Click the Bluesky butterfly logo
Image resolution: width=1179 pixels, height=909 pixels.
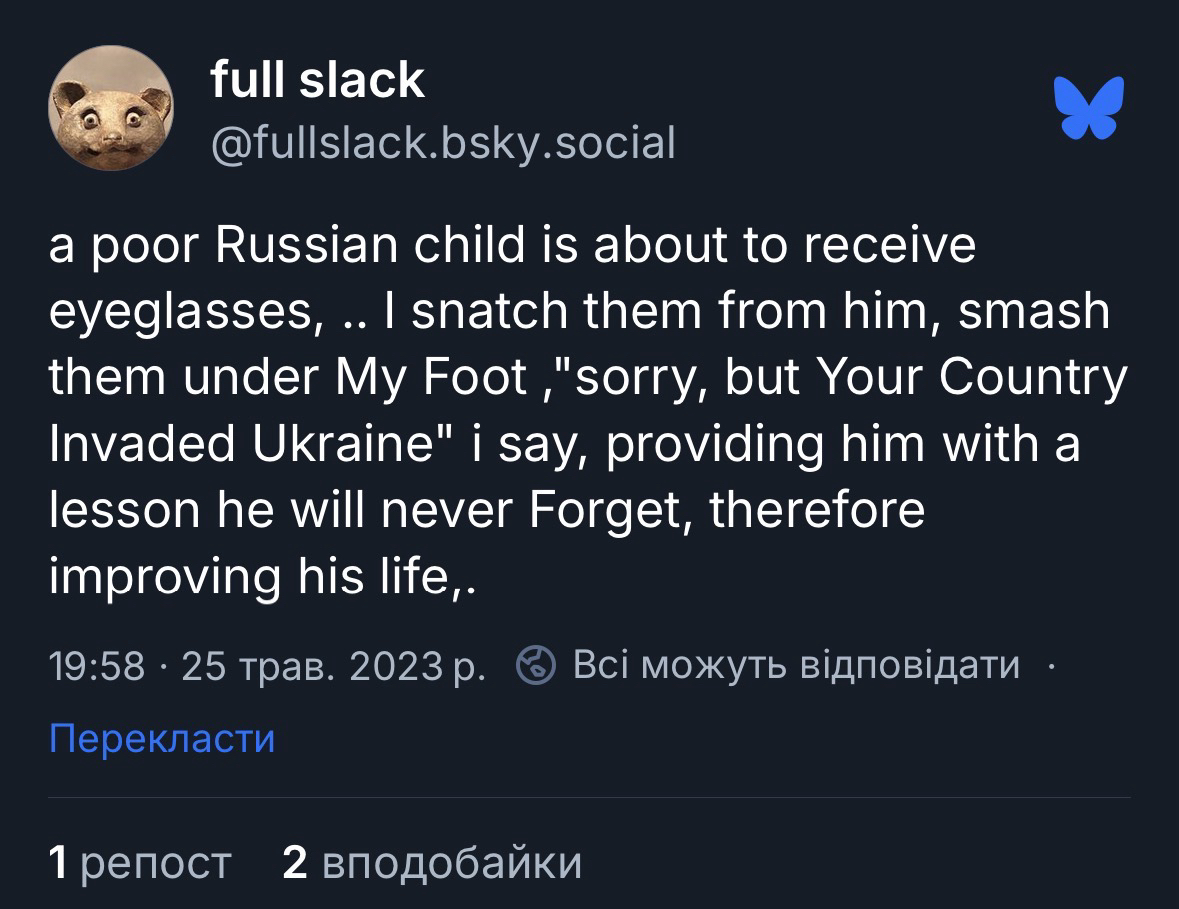point(1089,107)
